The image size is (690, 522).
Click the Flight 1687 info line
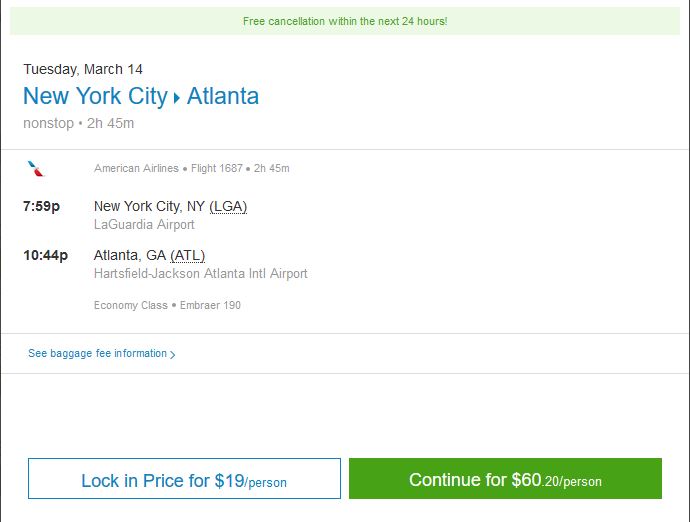pyautogui.click(x=191, y=168)
